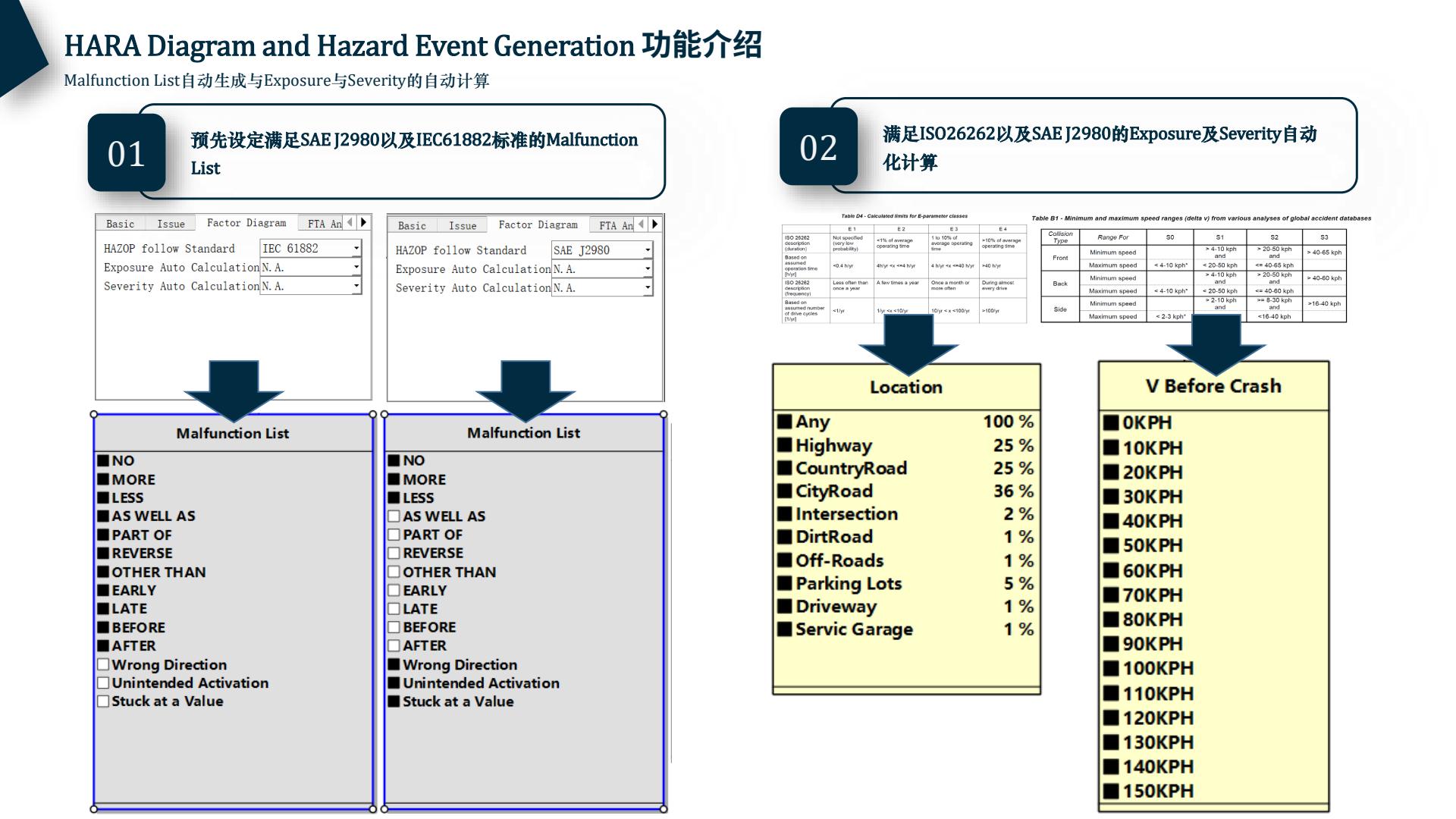Click the 02 number badge
Screen dimensions: 1456x819
point(818,147)
